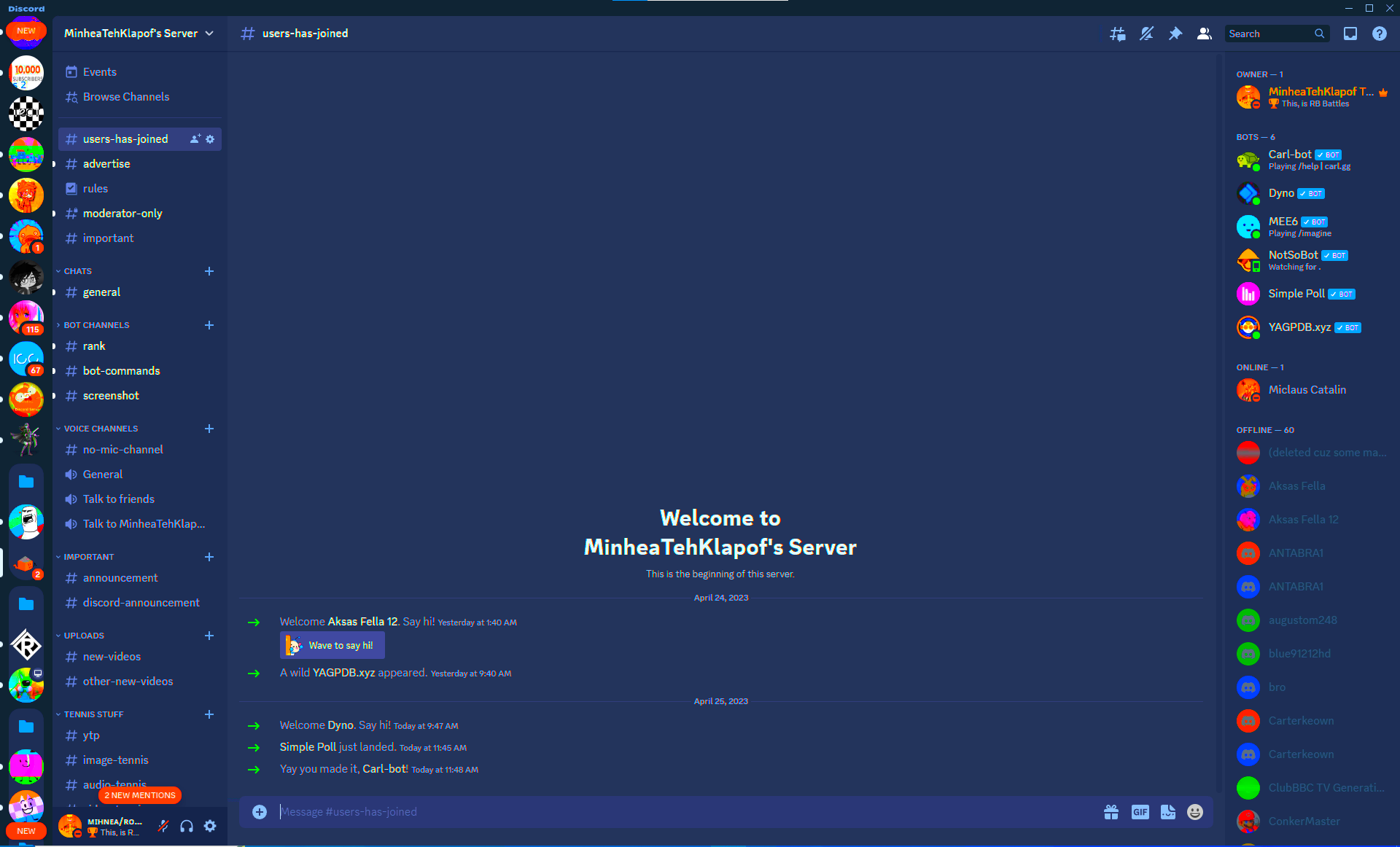Select the general text channel

[x=140, y=292]
